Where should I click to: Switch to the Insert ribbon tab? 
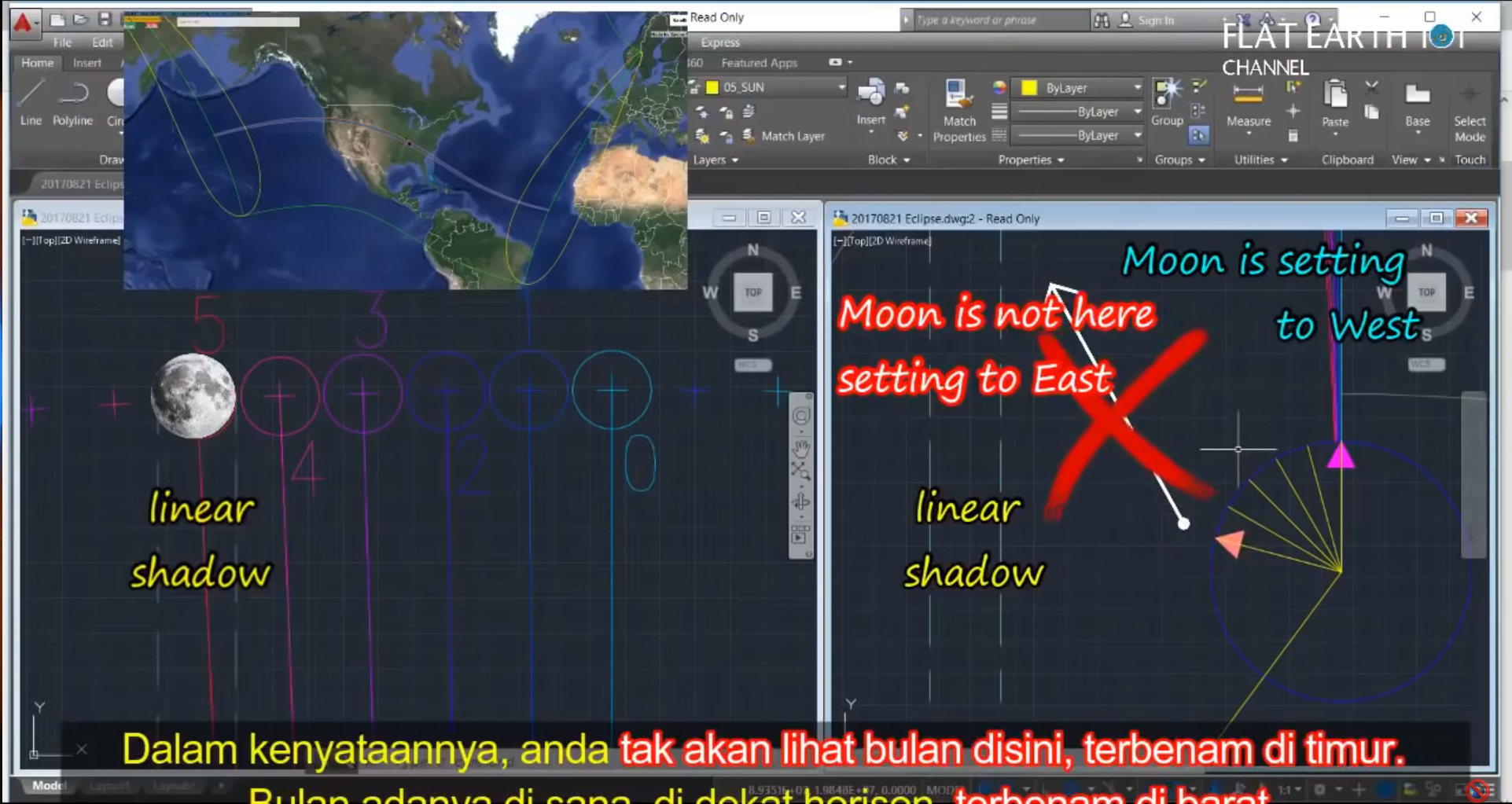click(86, 63)
